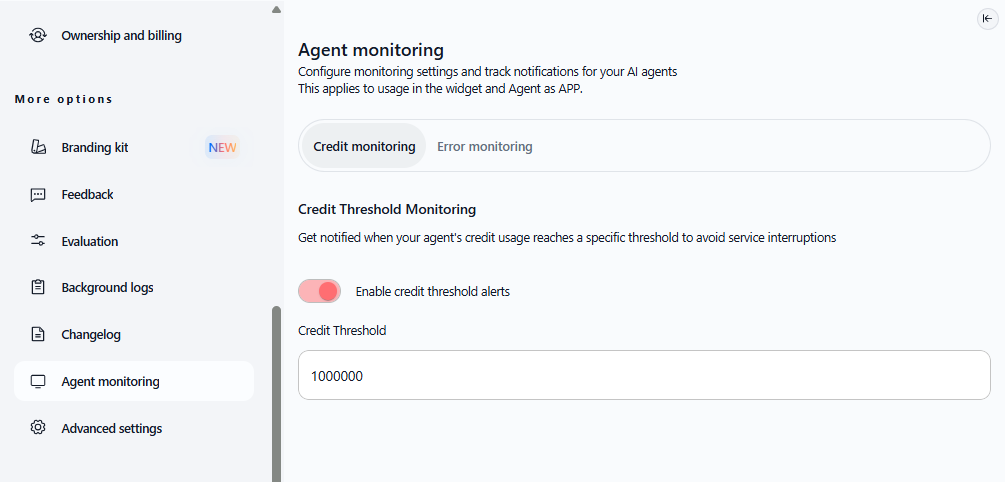Click the Branding kit icon

coord(38,148)
